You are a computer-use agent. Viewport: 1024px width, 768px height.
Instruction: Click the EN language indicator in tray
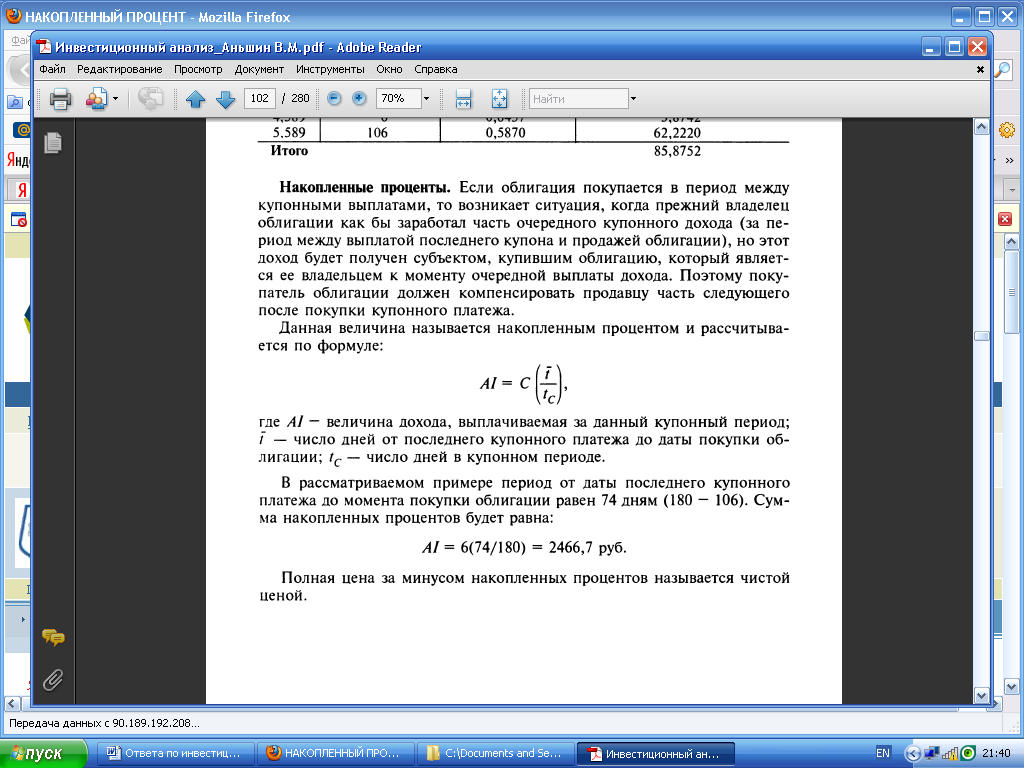tap(883, 753)
